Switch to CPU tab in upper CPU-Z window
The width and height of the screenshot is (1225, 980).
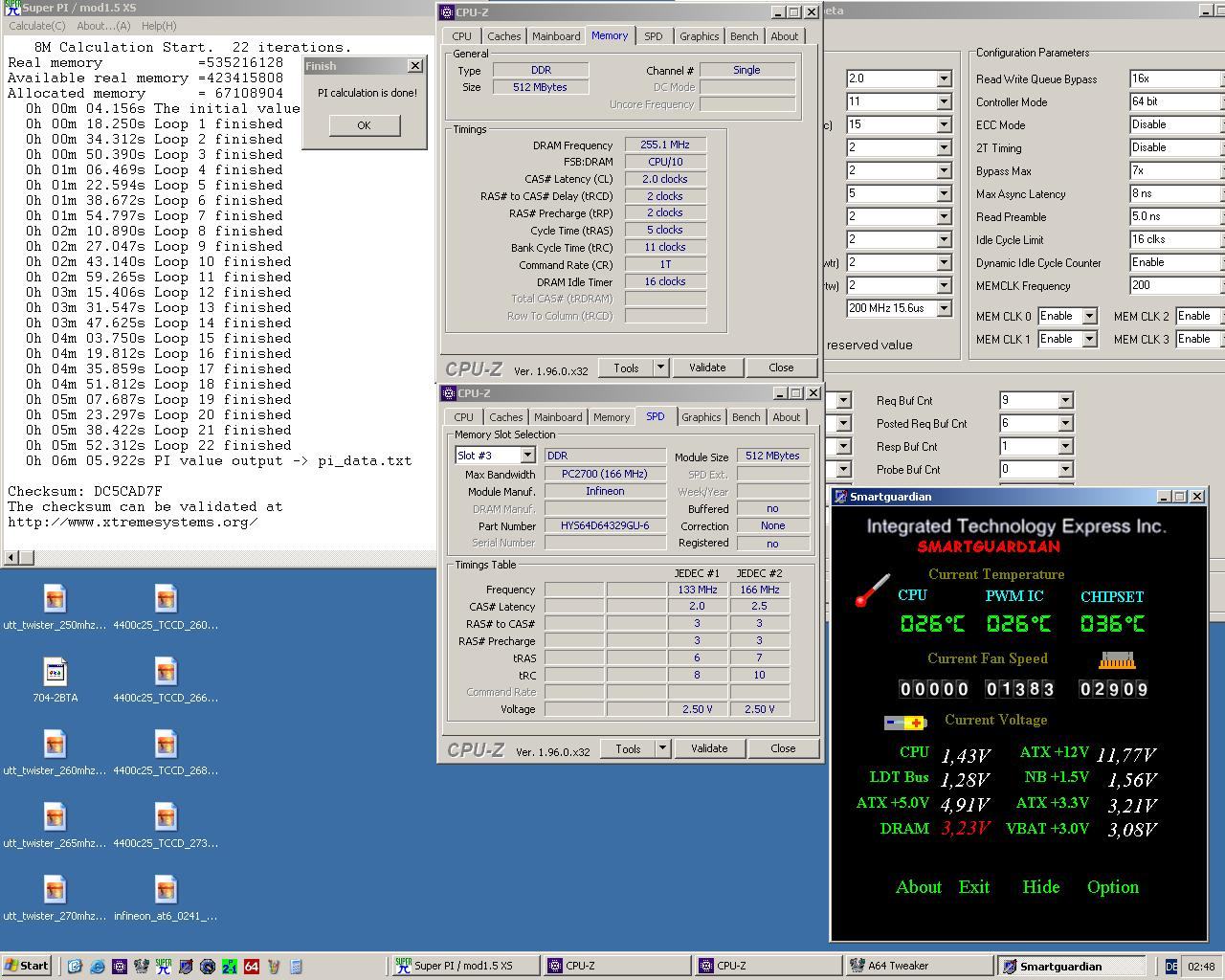pyautogui.click(x=461, y=36)
